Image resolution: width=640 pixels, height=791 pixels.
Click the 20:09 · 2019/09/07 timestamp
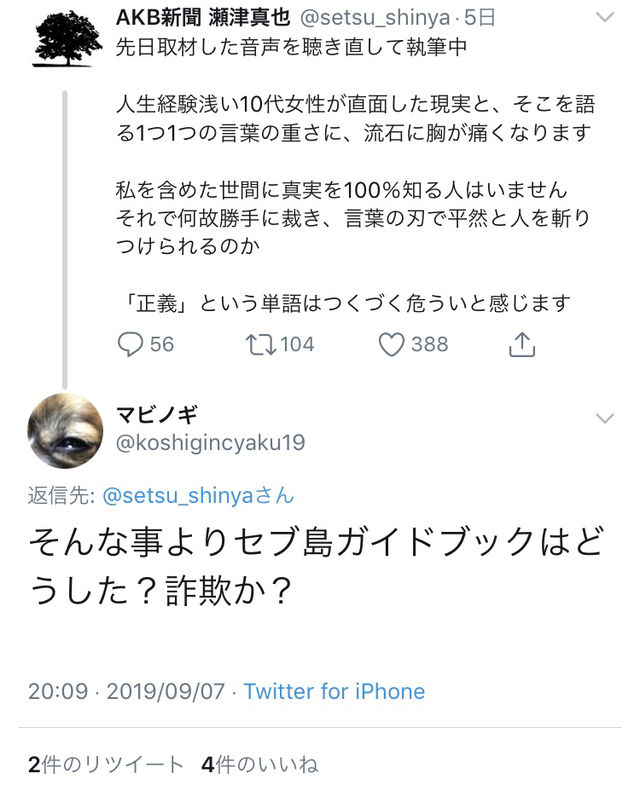pyautogui.click(x=126, y=691)
